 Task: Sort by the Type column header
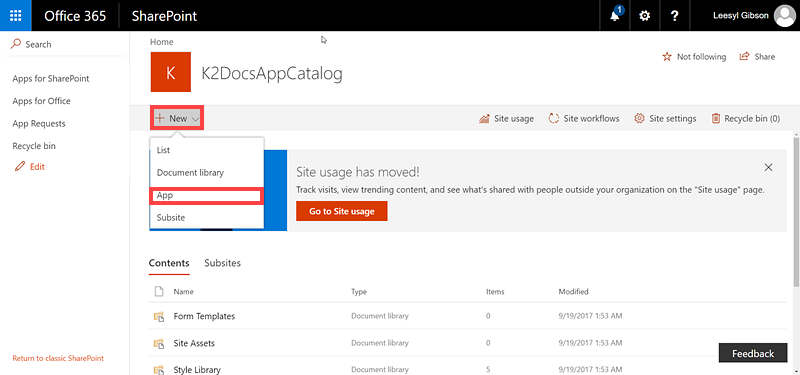tap(359, 292)
